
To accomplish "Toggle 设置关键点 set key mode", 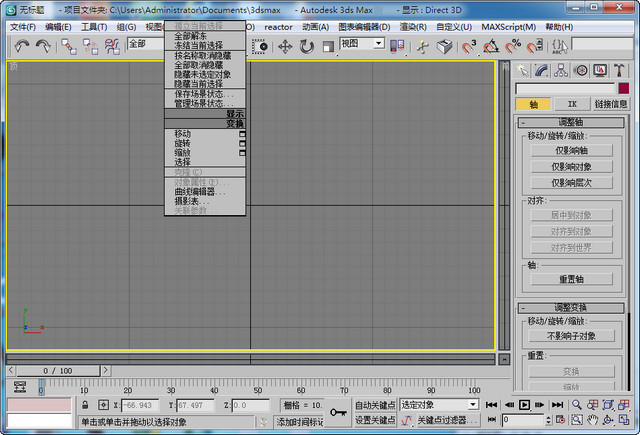I will 374,420.
